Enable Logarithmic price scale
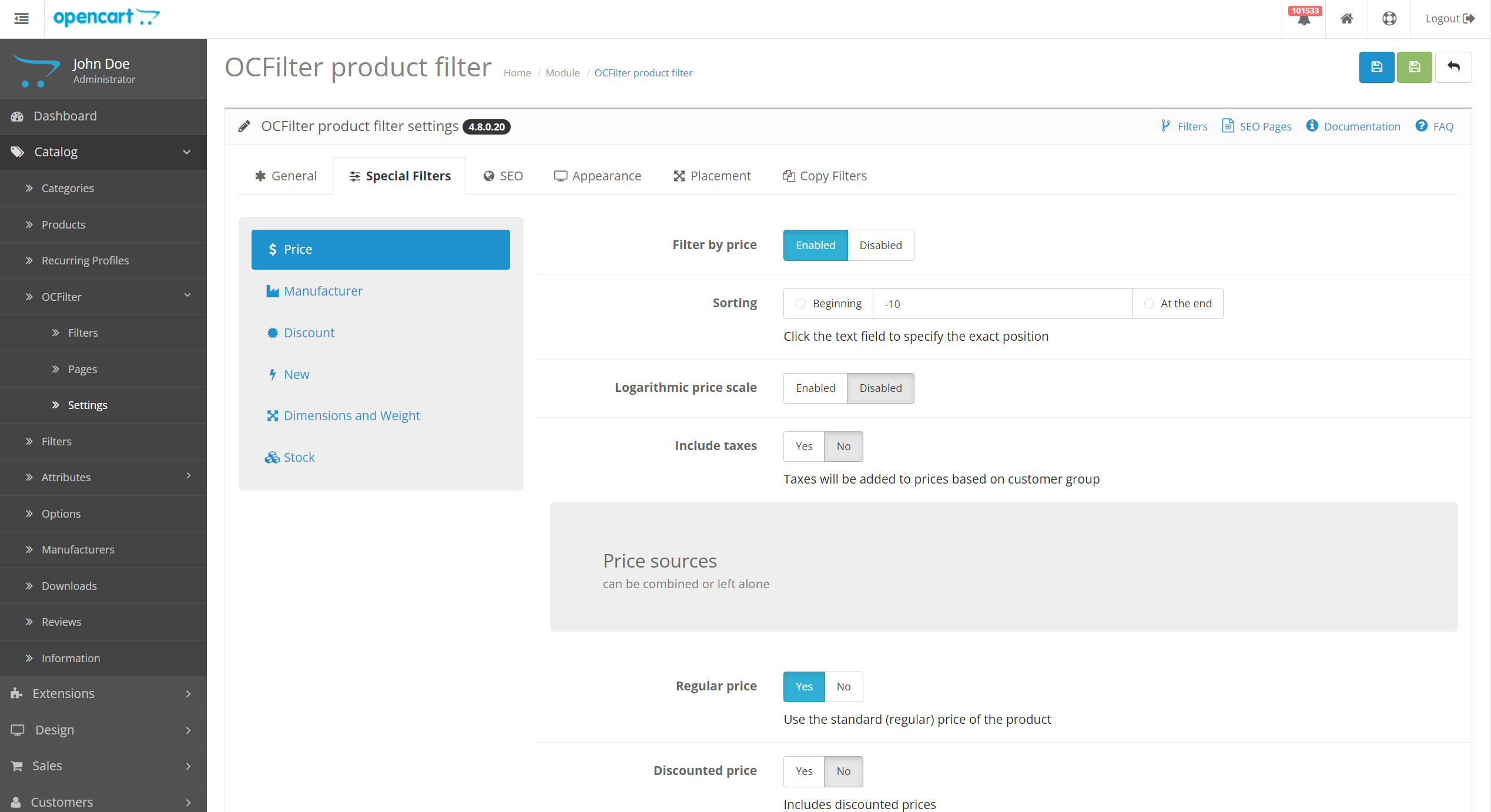This screenshot has width=1491, height=812. (815, 388)
